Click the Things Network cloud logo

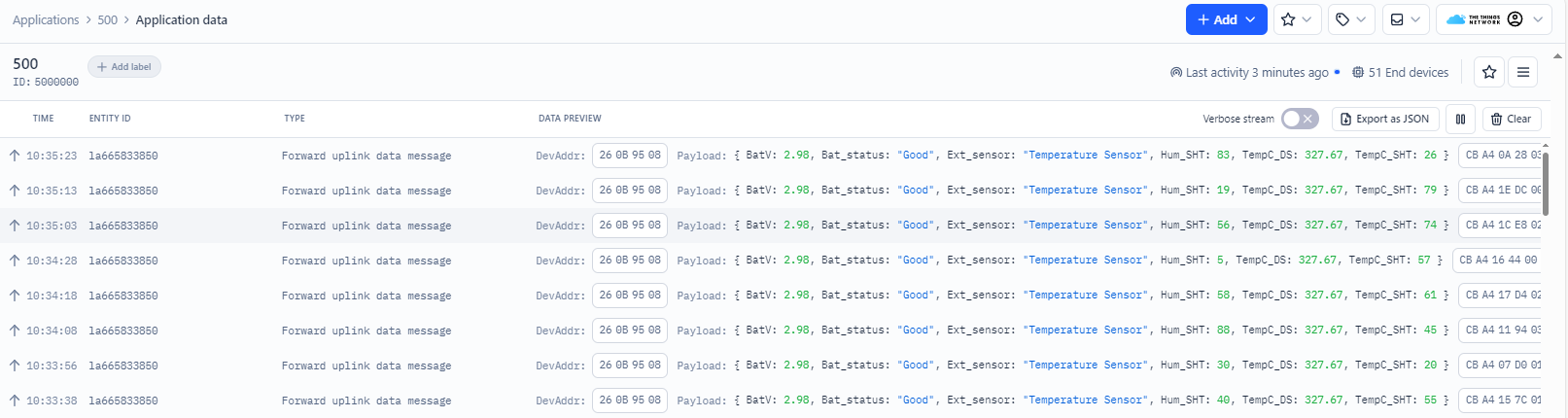[x=1473, y=19]
